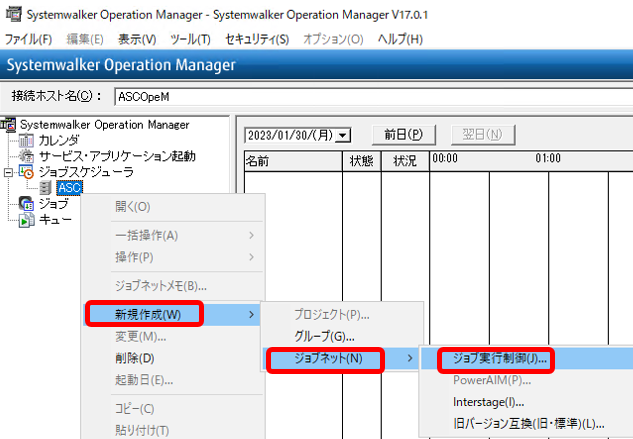Open the ツール(T) menu
This screenshot has height=439, width=633.
click(190, 39)
